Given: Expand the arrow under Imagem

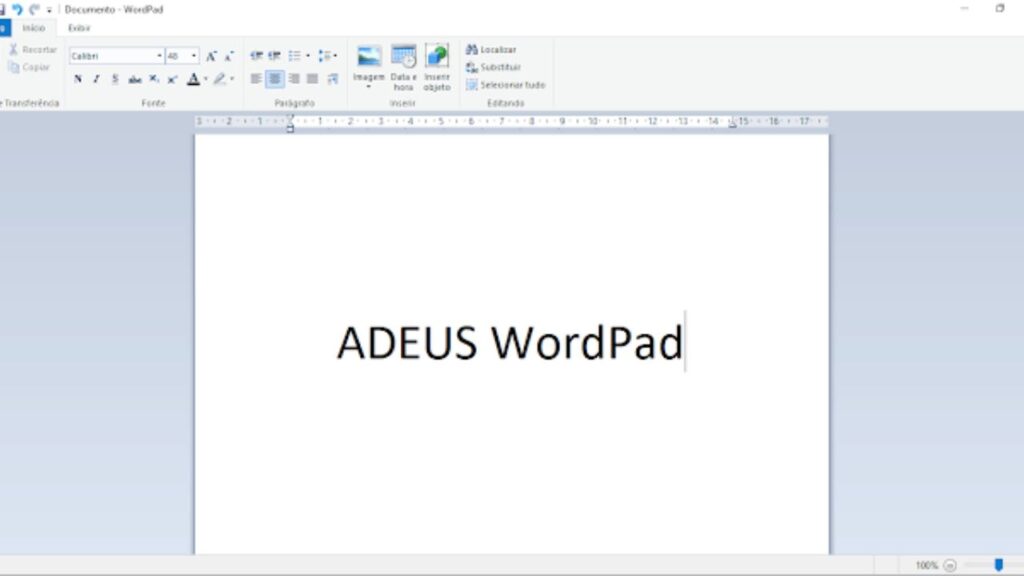Looking at the screenshot, I should (369, 86).
